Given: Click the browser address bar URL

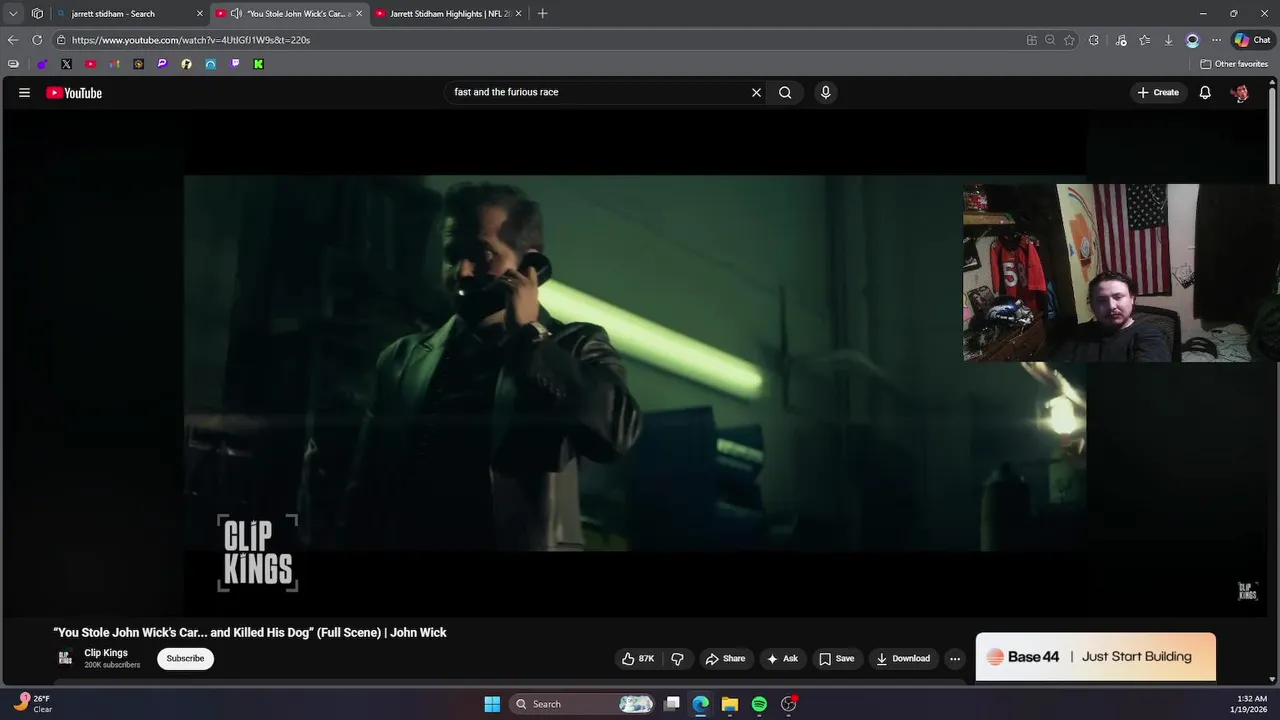Looking at the screenshot, I should point(190,40).
